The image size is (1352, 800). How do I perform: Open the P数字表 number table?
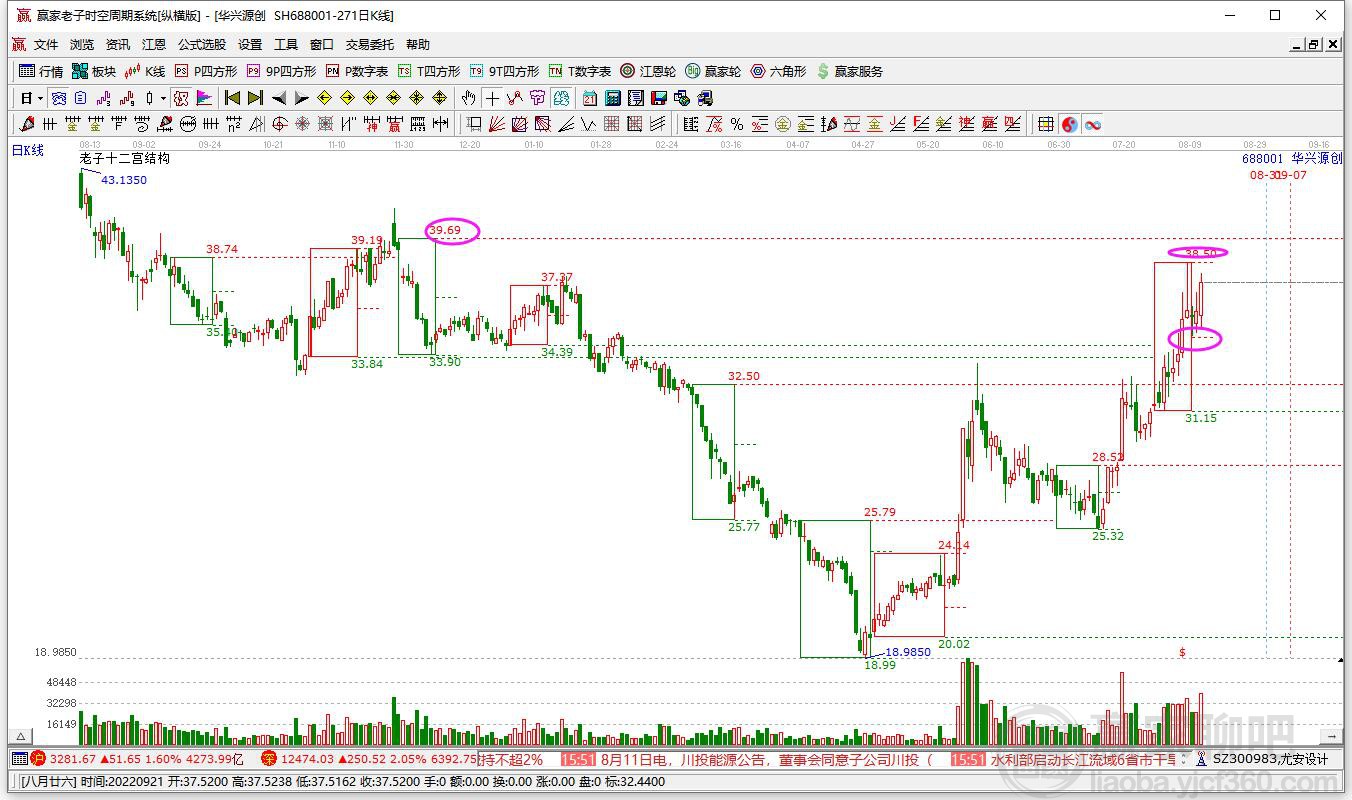pos(357,71)
